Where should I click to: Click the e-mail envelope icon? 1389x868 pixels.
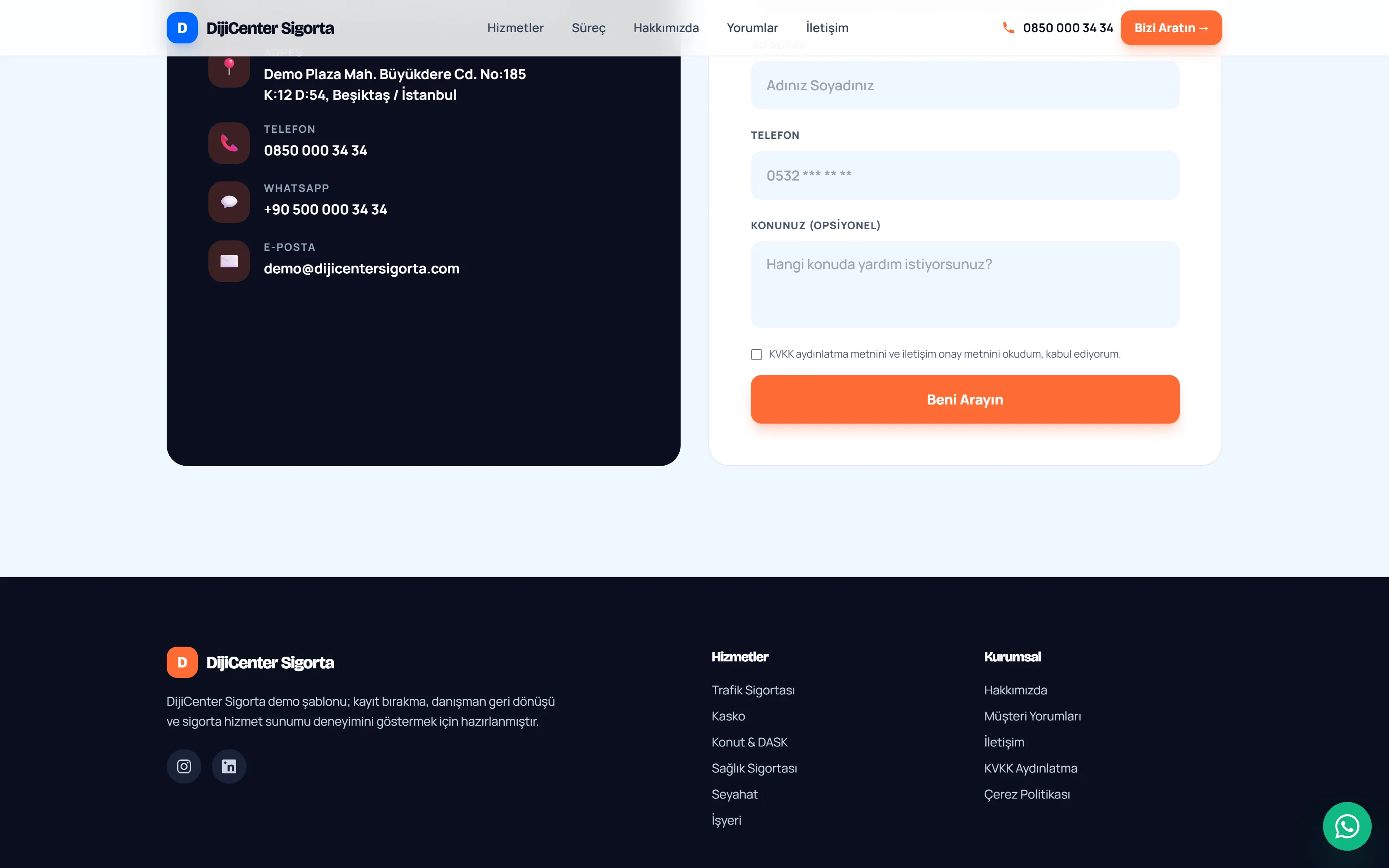click(x=229, y=261)
